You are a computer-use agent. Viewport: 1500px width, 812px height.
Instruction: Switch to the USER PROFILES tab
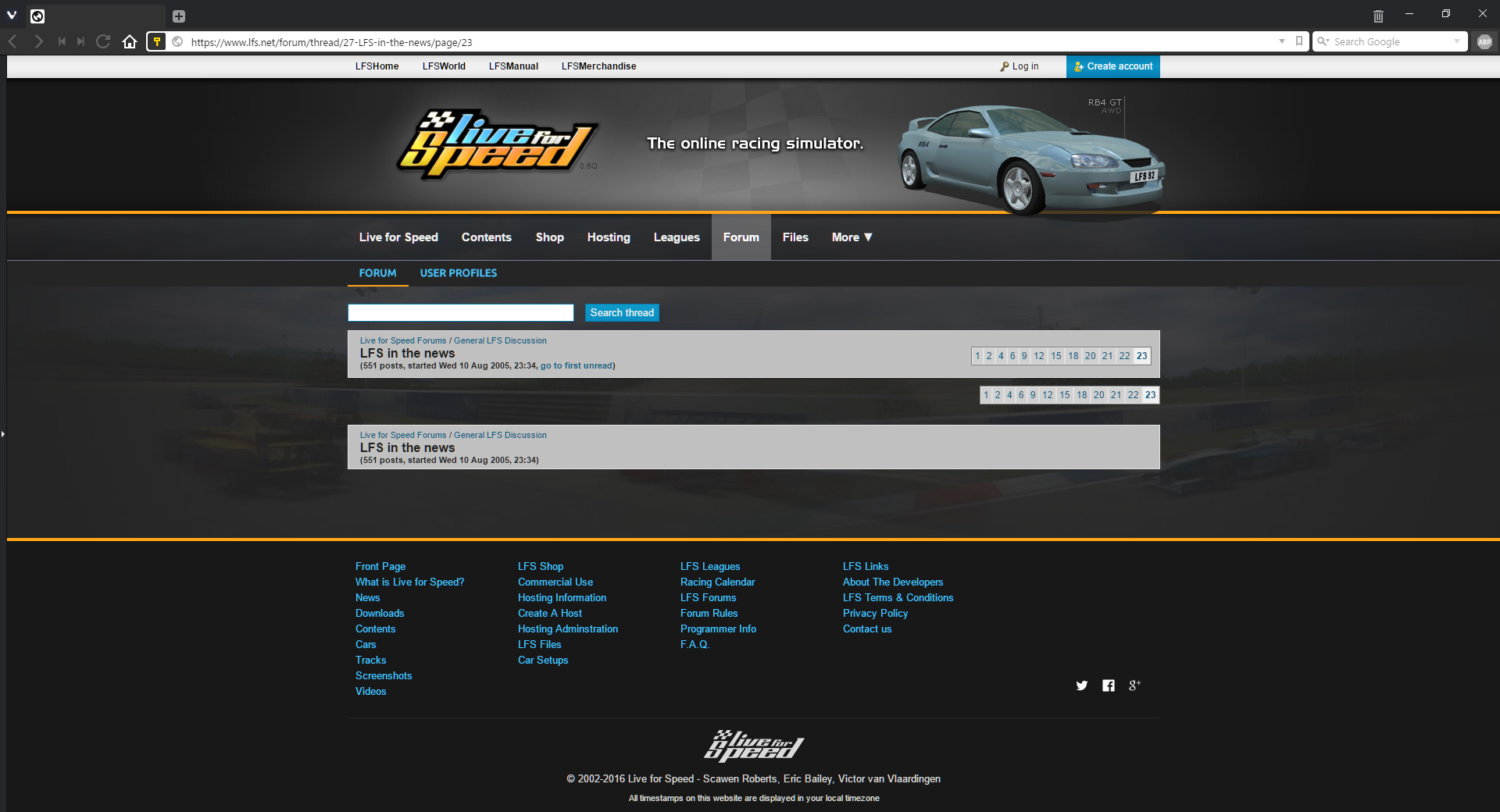click(x=459, y=273)
